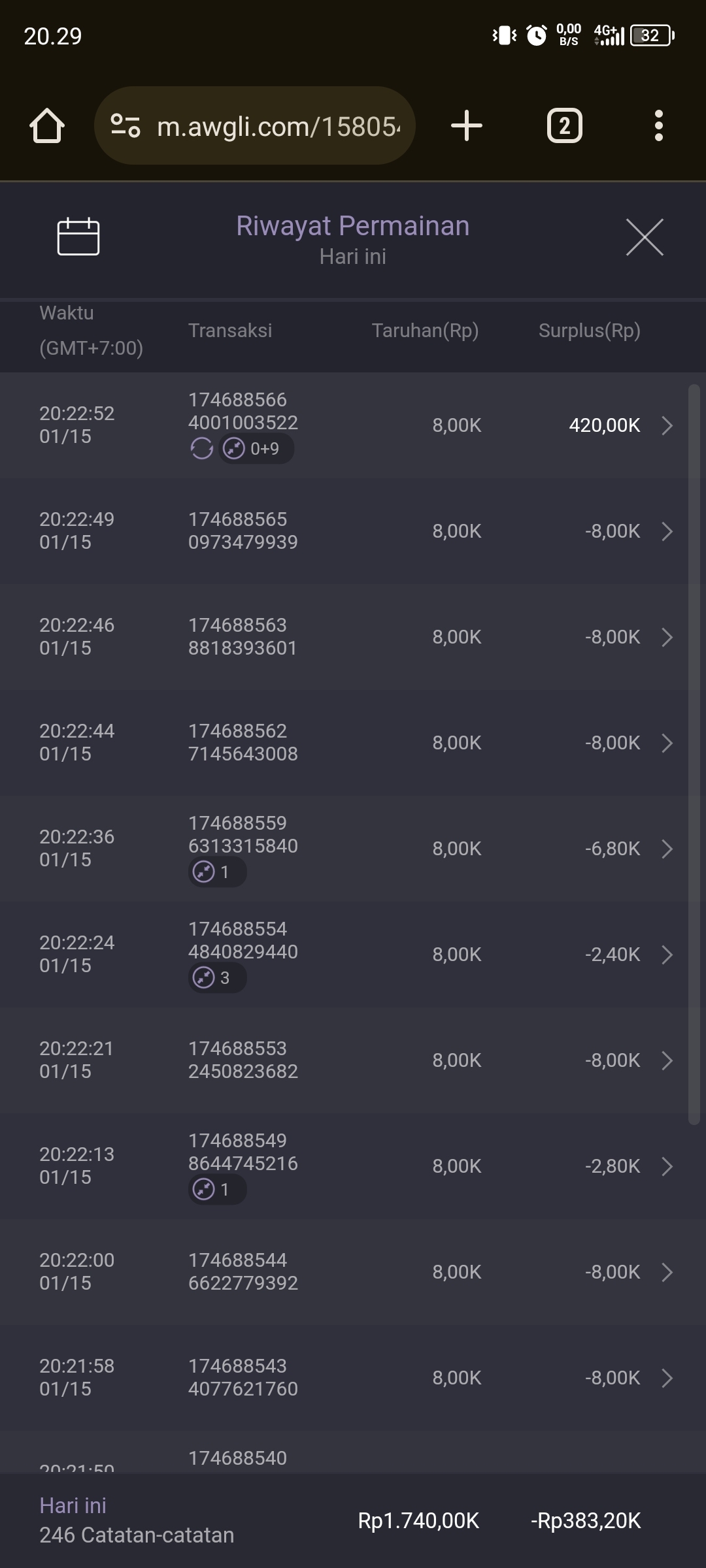Click the m.awgli.com address bar
This screenshot has width=706, height=1568.
pos(277,125)
